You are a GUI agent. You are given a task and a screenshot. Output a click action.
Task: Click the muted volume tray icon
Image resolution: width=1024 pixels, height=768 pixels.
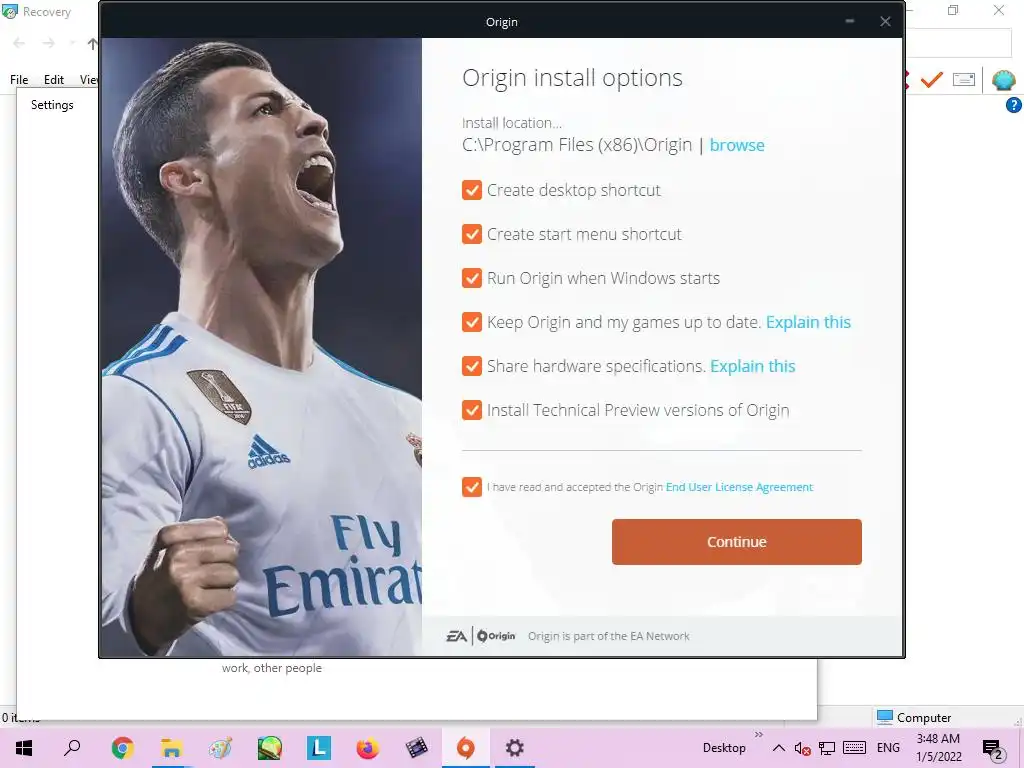point(802,748)
